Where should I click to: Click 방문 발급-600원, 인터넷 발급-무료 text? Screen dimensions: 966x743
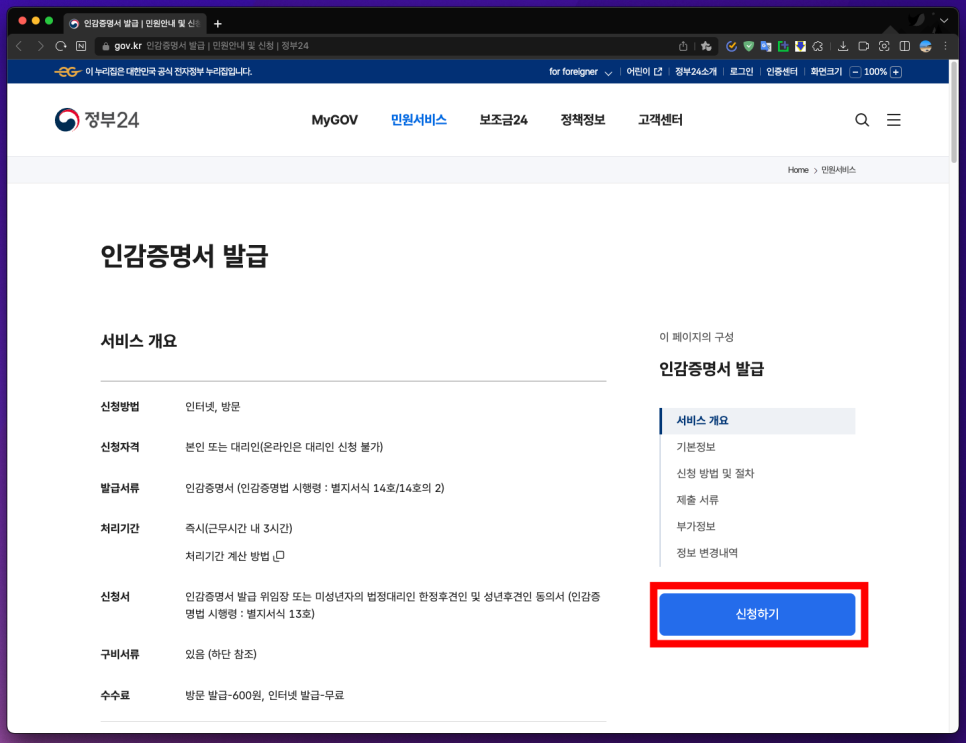coord(264,696)
